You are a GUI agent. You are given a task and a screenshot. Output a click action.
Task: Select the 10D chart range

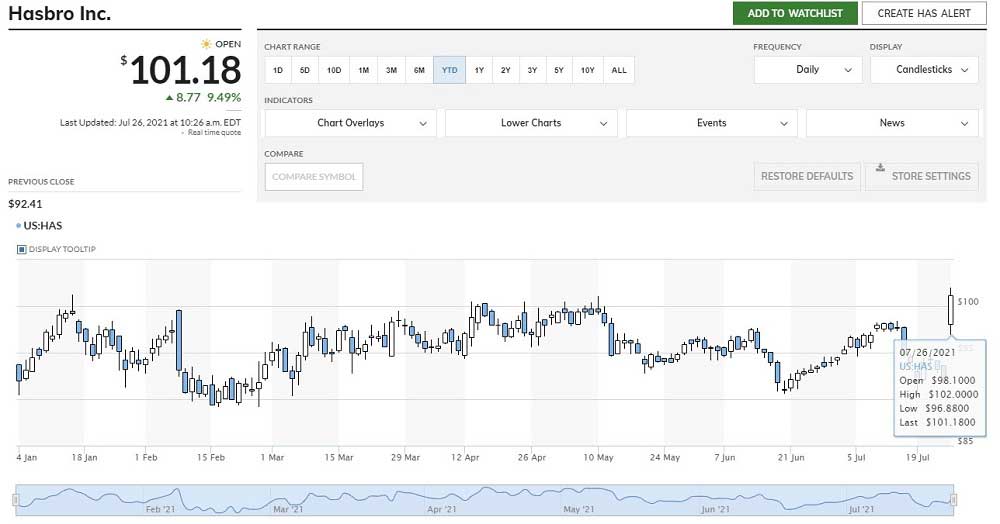(334, 70)
